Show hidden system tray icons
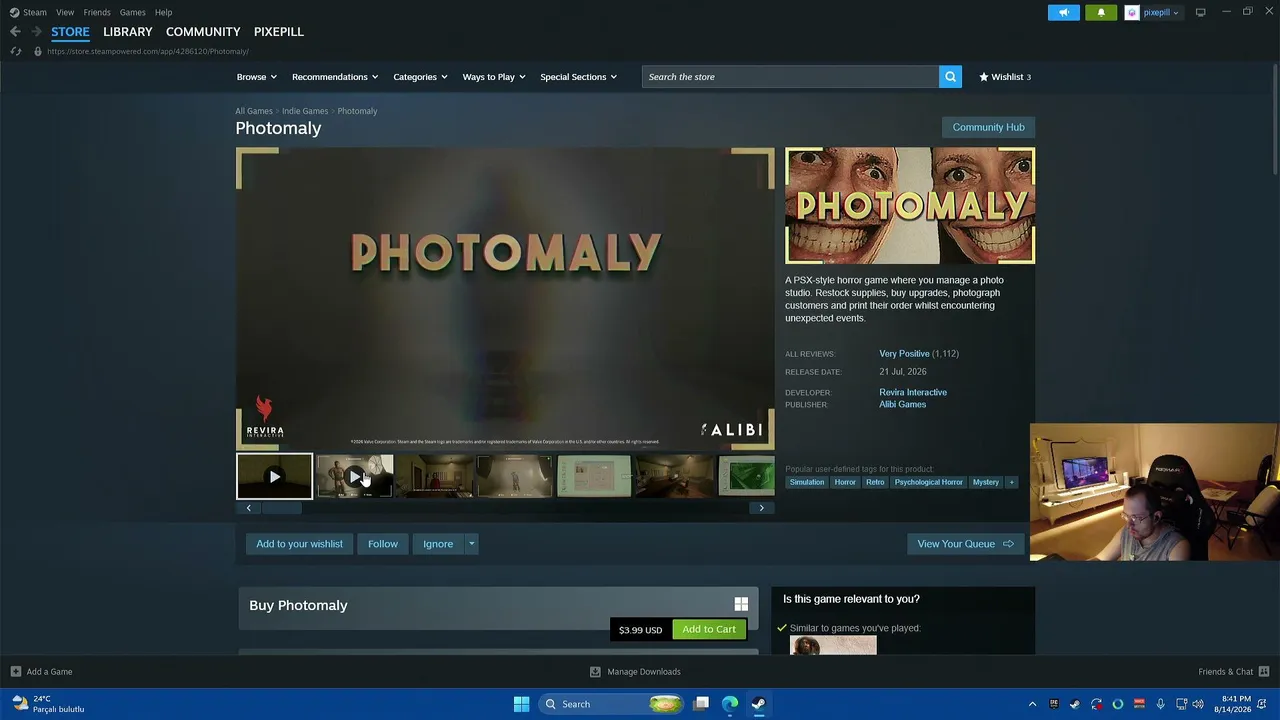 [1032, 704]
